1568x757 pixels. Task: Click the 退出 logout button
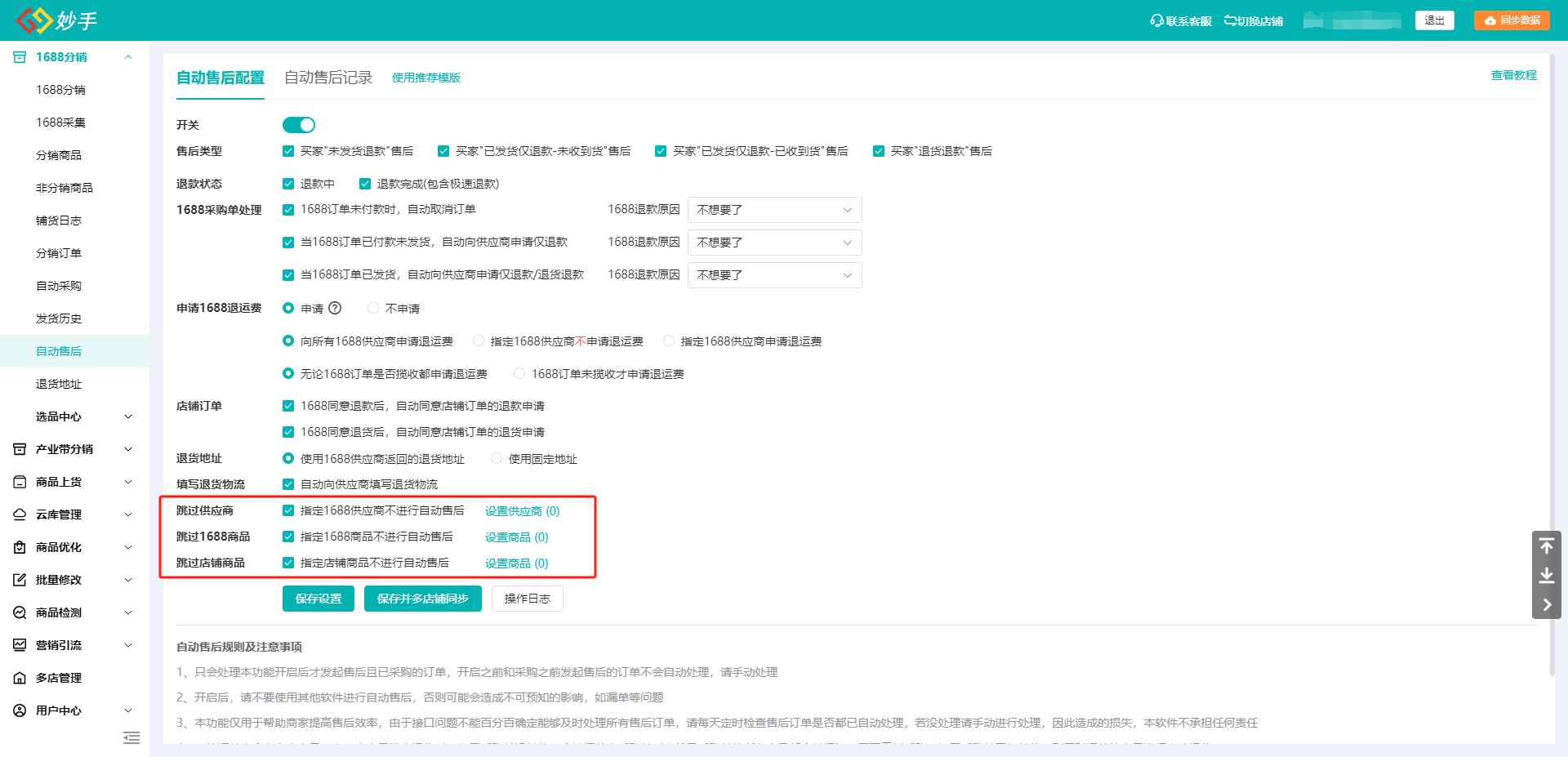click(1435, 20)
